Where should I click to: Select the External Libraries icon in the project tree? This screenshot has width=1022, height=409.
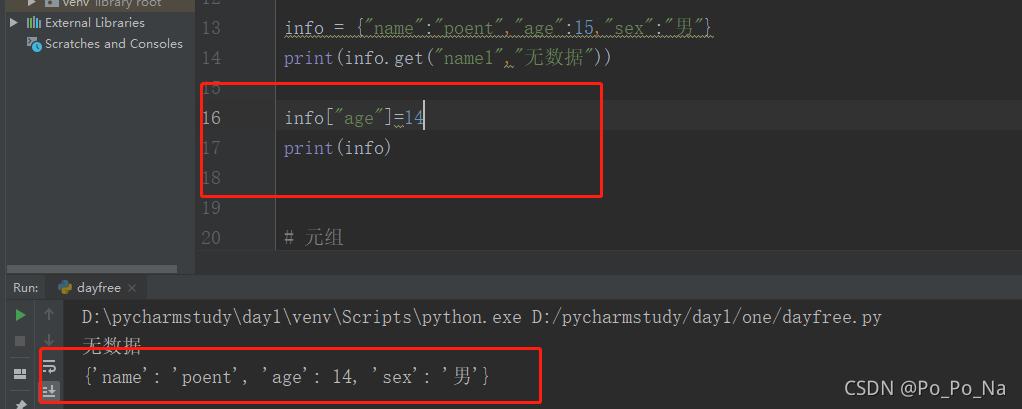click(34, 23)
